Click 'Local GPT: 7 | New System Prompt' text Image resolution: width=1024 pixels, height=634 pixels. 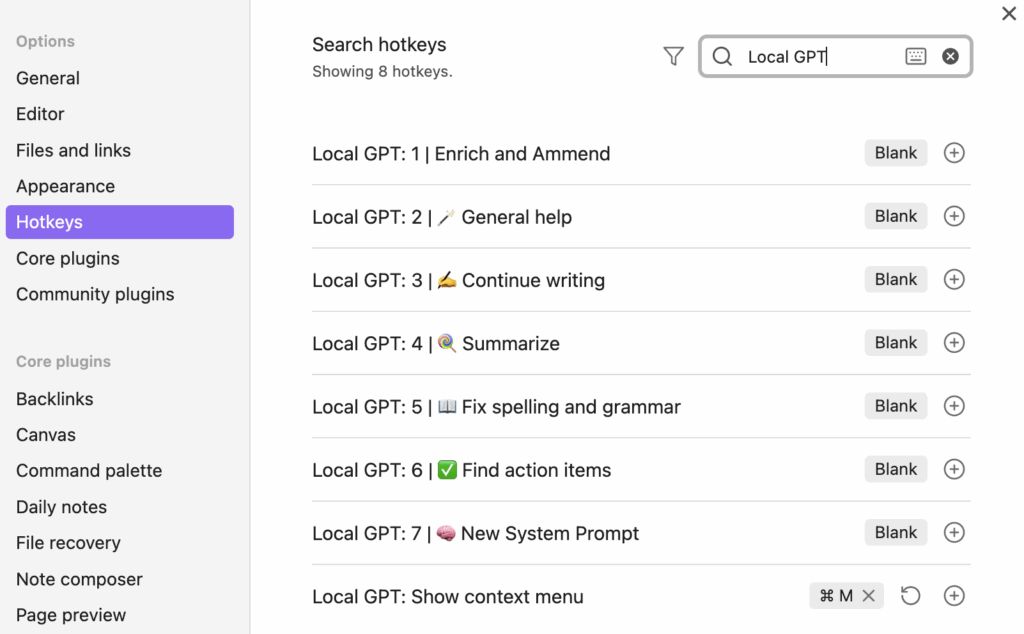tap(475, 534)
